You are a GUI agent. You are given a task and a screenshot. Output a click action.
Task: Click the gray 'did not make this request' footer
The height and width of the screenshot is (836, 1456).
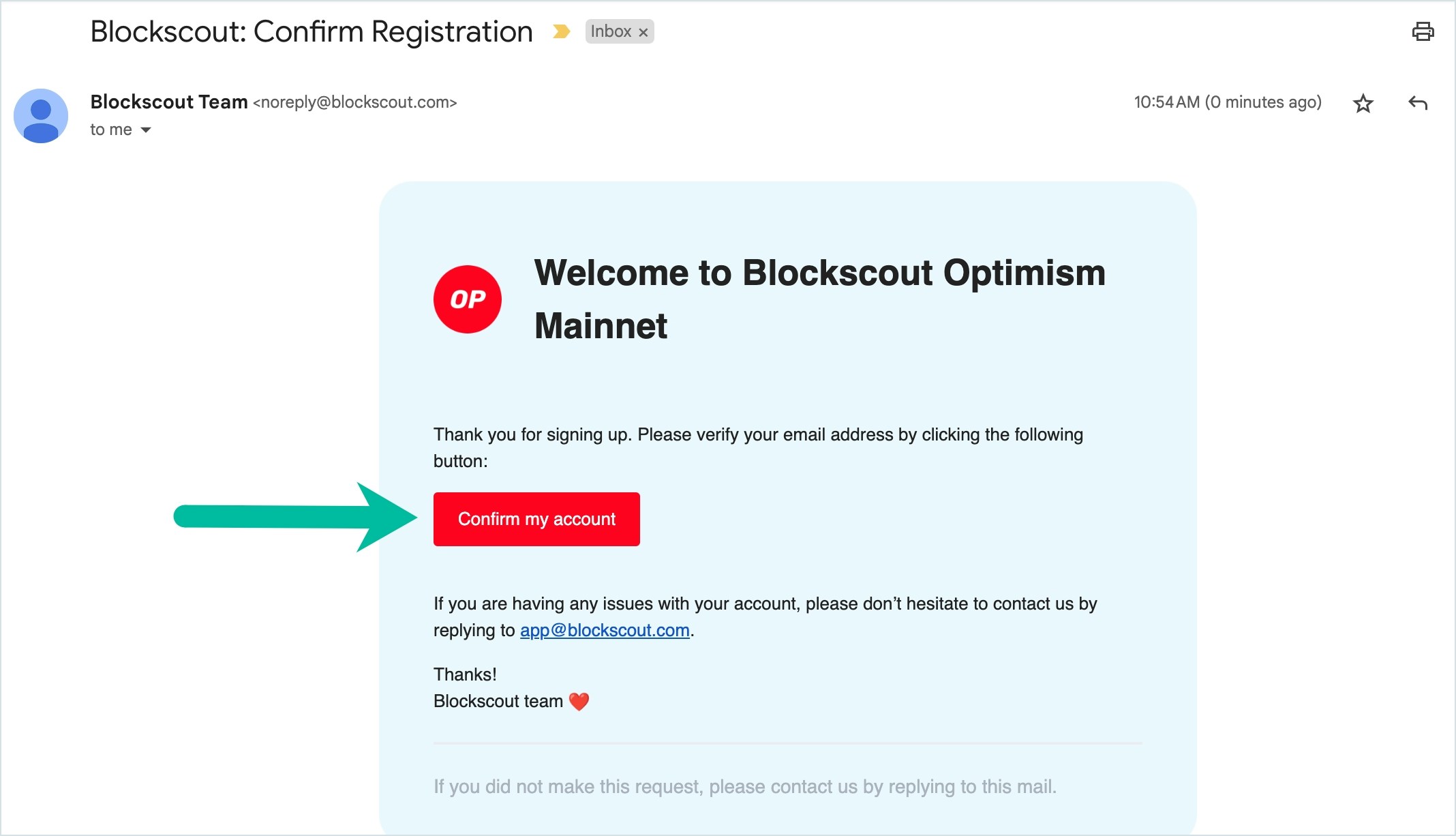click(745, 787)
